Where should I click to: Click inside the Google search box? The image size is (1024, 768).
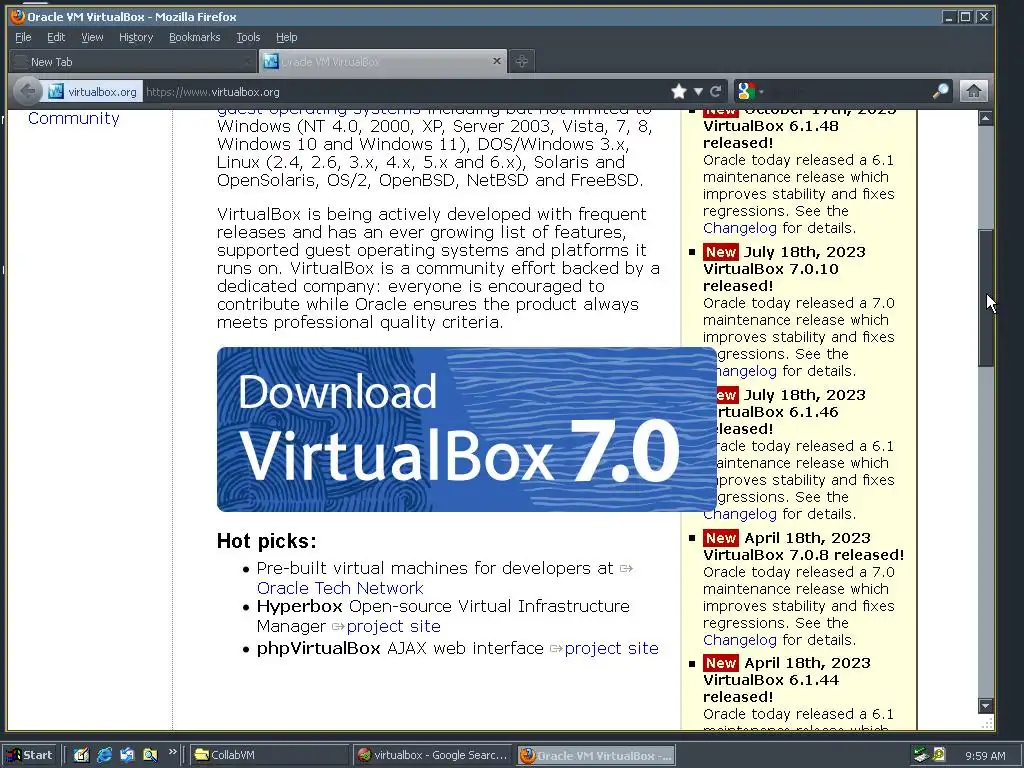pos(849,91)
